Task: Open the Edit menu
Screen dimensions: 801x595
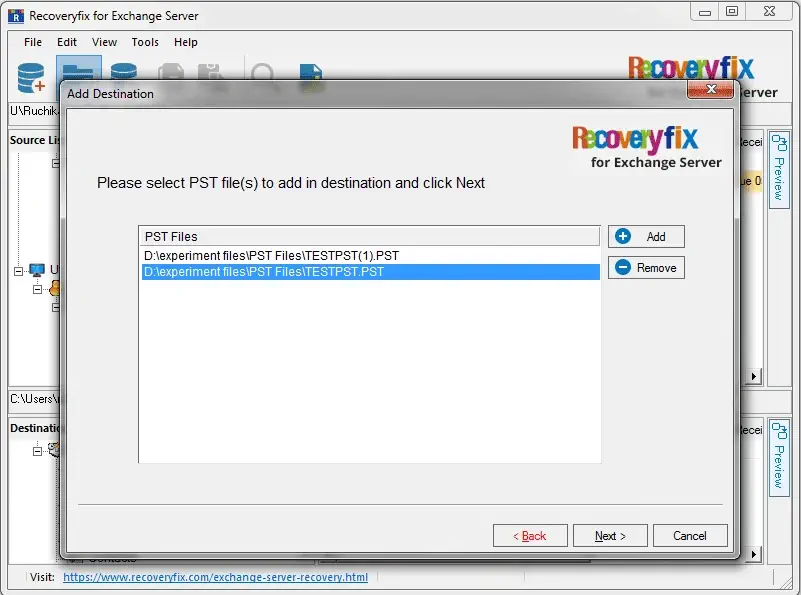Action: click(x=66, y=42)
